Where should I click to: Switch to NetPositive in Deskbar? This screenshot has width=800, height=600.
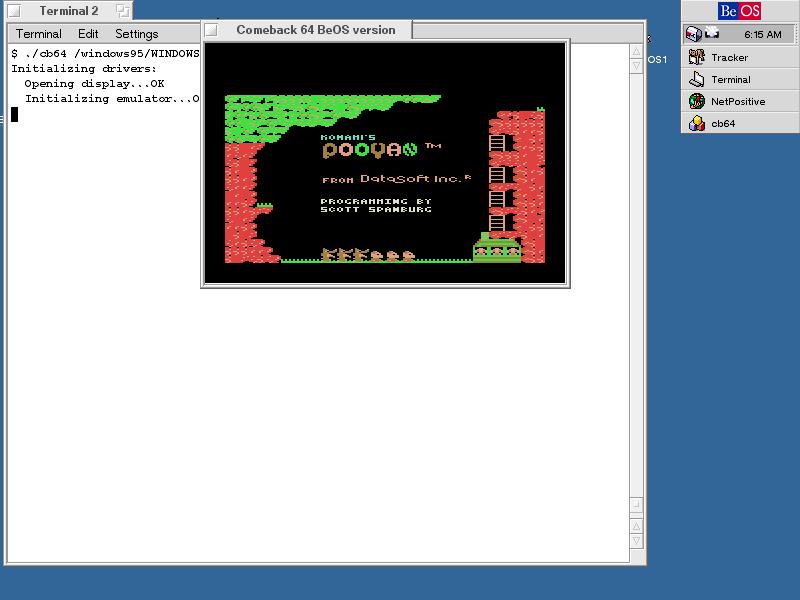click(740, 102)
